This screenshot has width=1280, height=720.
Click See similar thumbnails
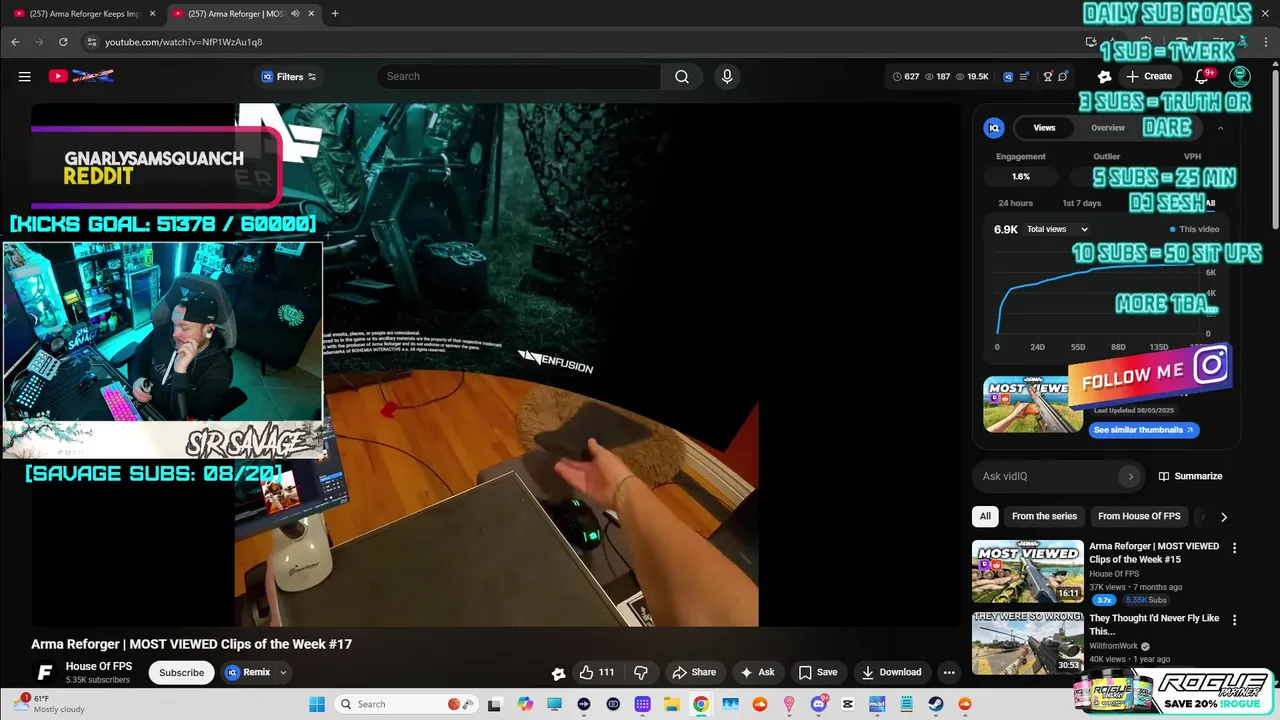(x=1144, y=430)
